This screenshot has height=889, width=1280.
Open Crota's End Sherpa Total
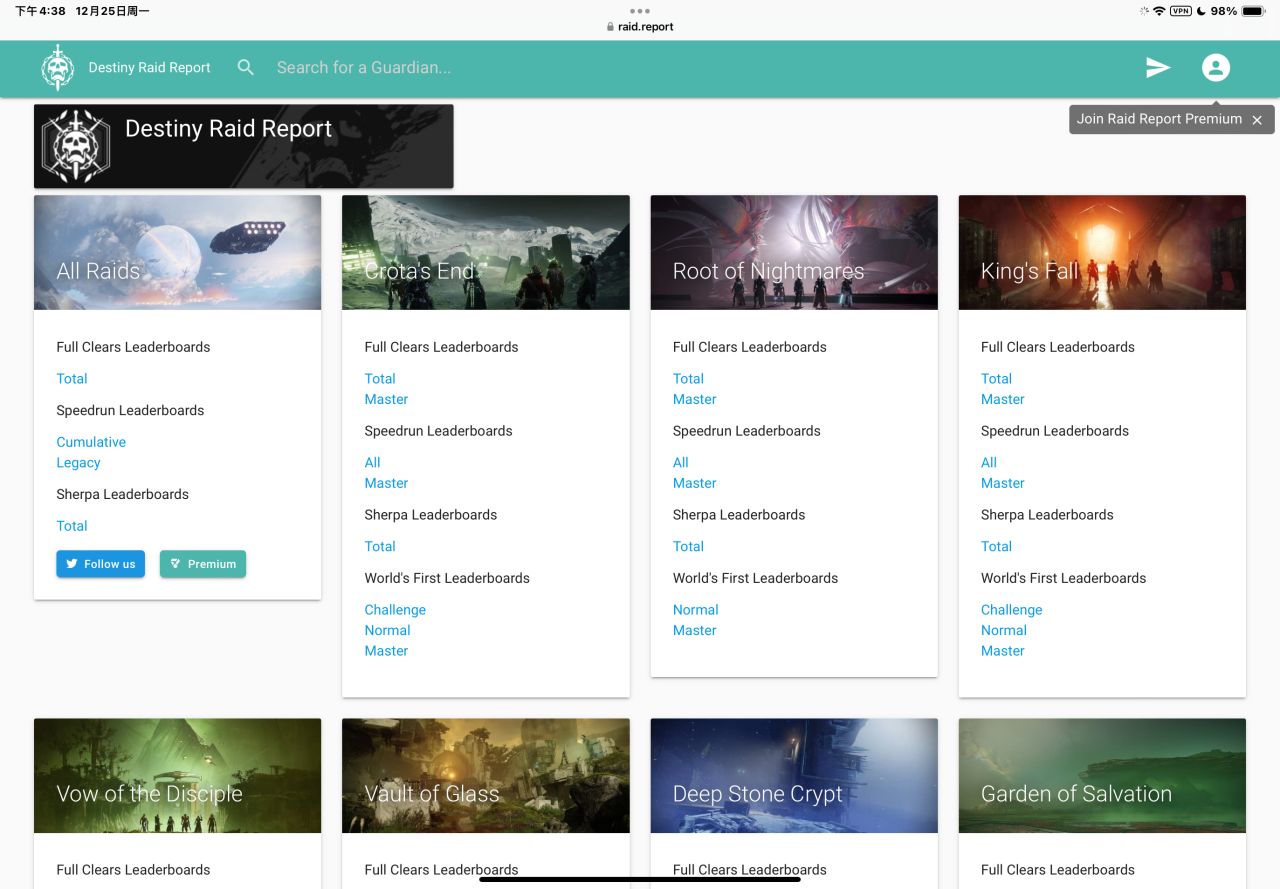pyautogui.click(x=380, y=546)
